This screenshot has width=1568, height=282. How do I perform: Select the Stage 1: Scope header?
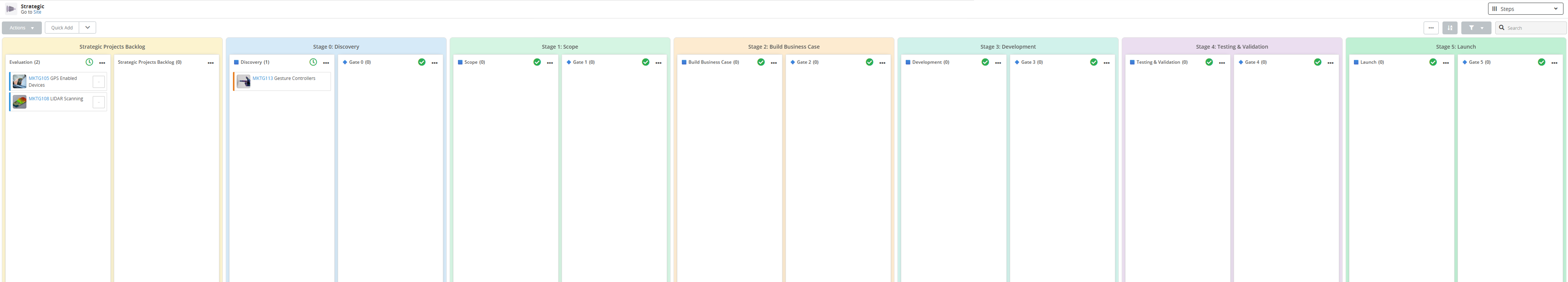pyautogui.click(x=560, y=47)
